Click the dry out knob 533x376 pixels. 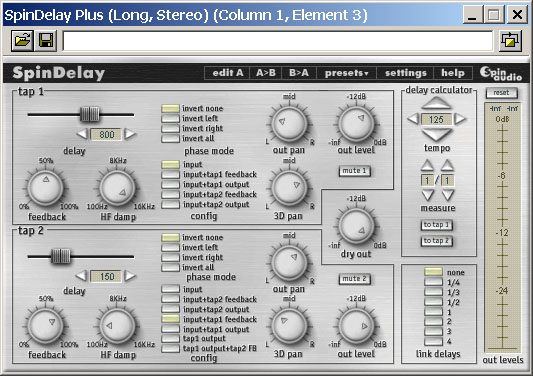pos(356,225)
